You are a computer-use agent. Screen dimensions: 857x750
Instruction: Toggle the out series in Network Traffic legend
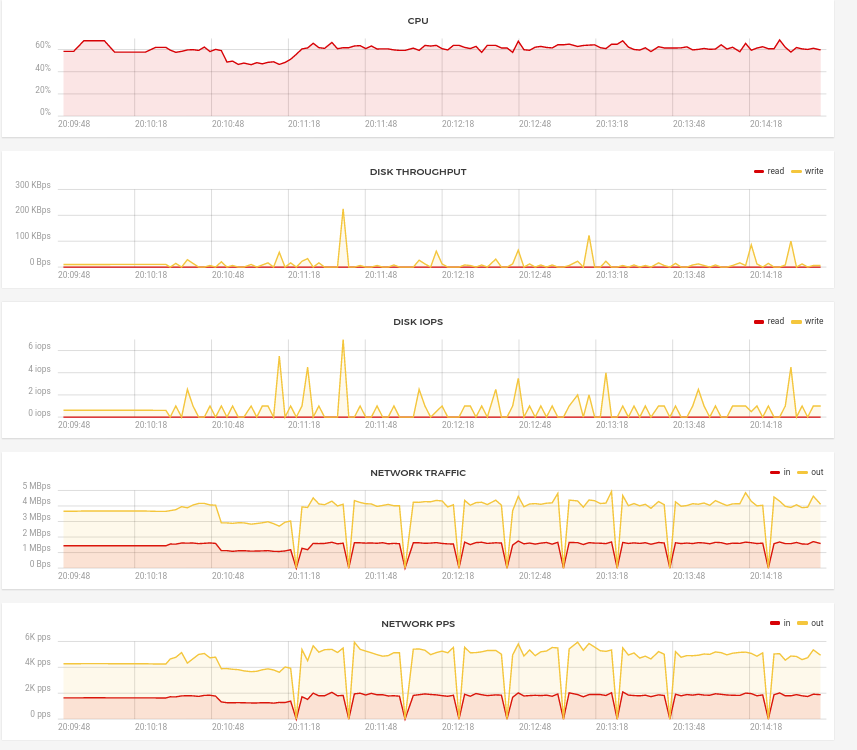(x=811, y=472)
